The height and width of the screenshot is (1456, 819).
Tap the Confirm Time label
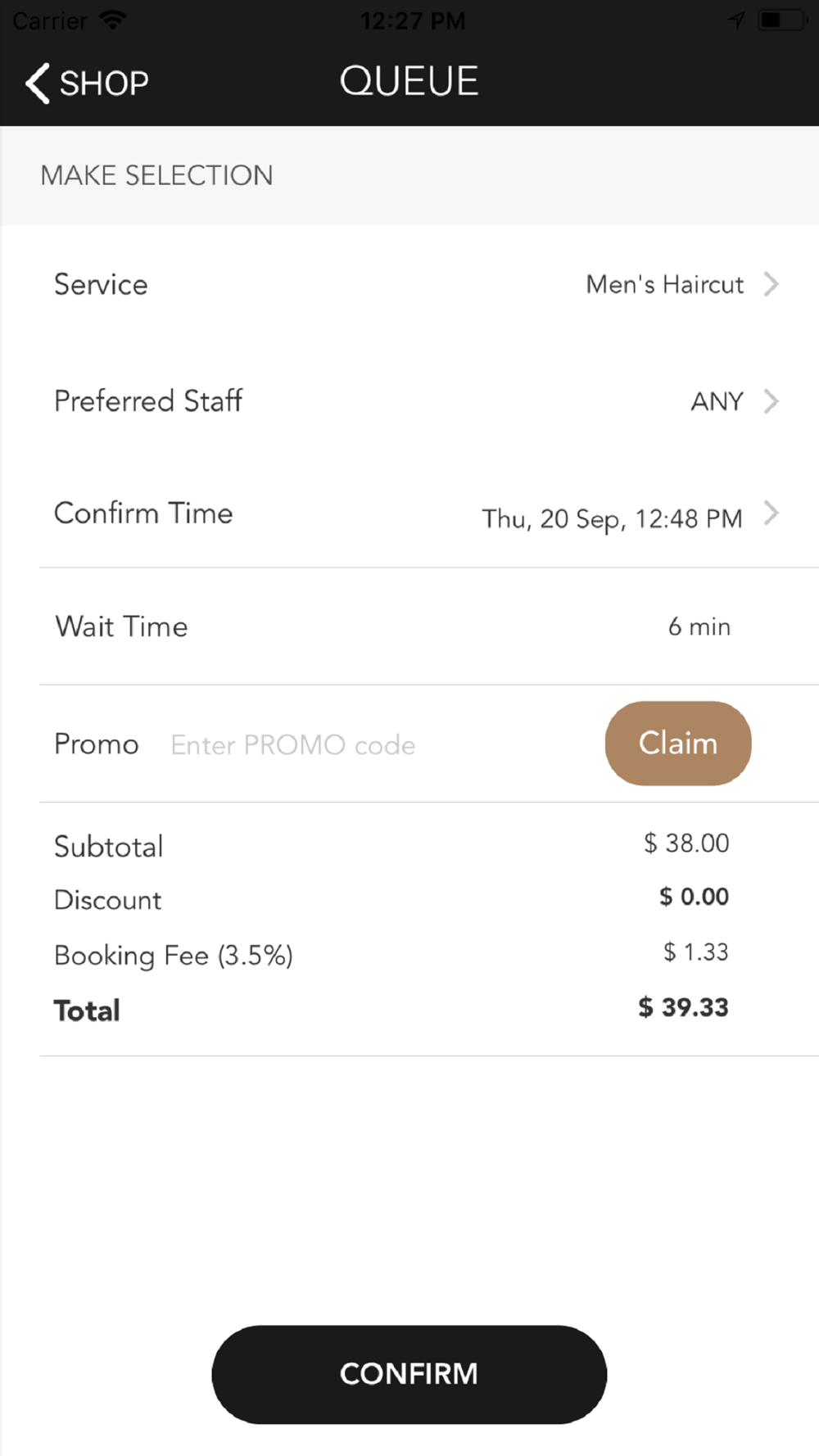point(143,513)
